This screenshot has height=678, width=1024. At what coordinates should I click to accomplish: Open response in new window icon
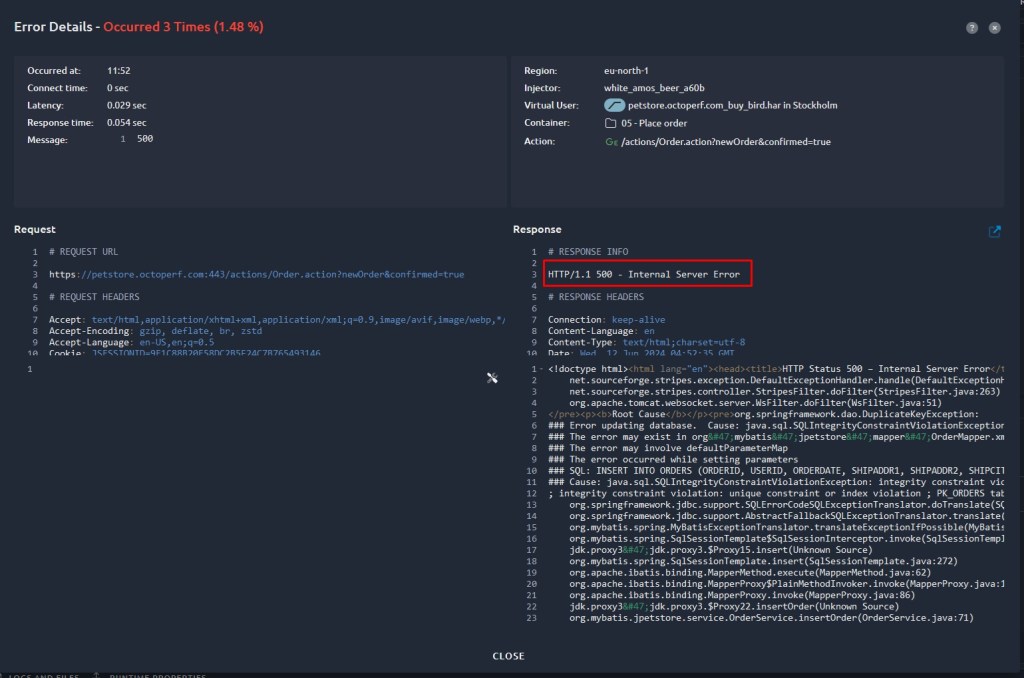point(994,231)
